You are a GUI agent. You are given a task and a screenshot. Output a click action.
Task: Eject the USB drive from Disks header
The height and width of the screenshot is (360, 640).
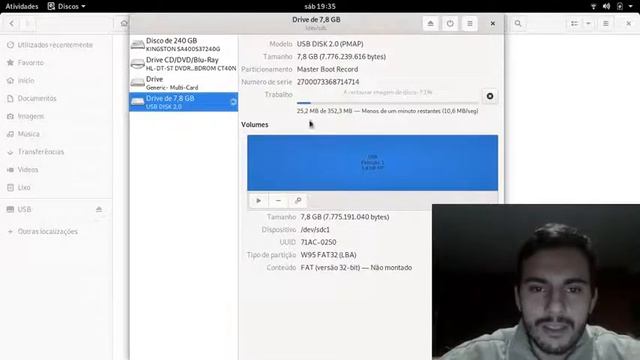pos(431,24)
